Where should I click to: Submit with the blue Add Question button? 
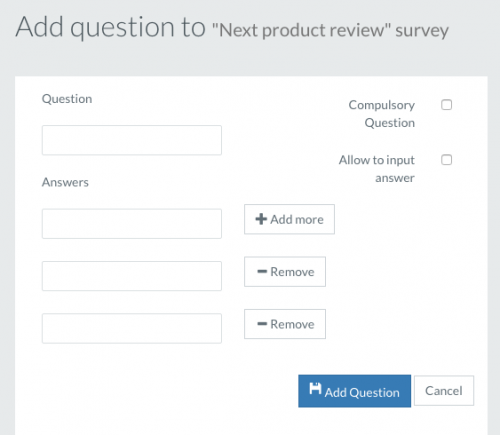pos(354,391)
